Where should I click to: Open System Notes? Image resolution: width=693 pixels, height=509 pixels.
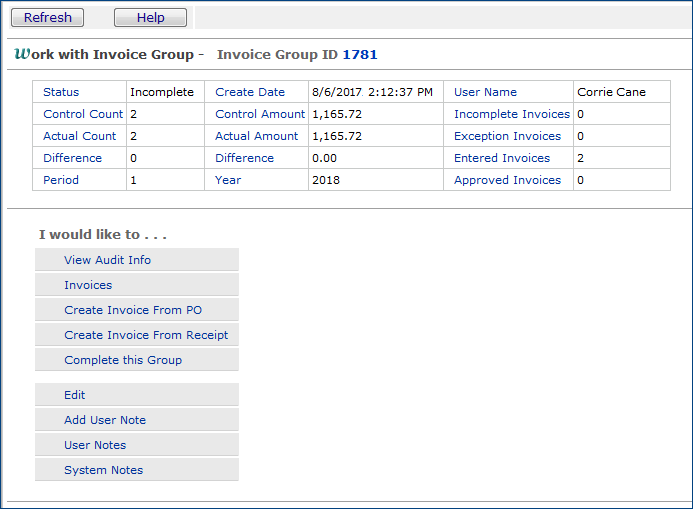point(103,470)
